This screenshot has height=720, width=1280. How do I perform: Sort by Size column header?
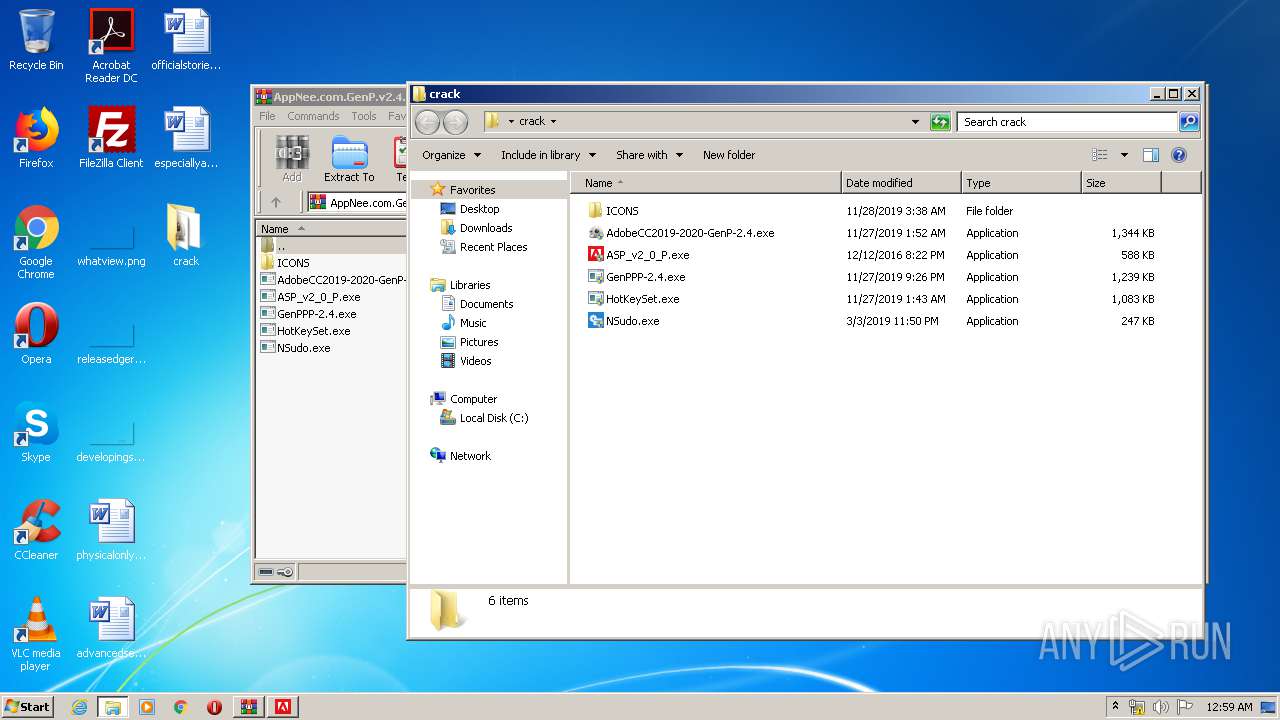coord(1121,183)
